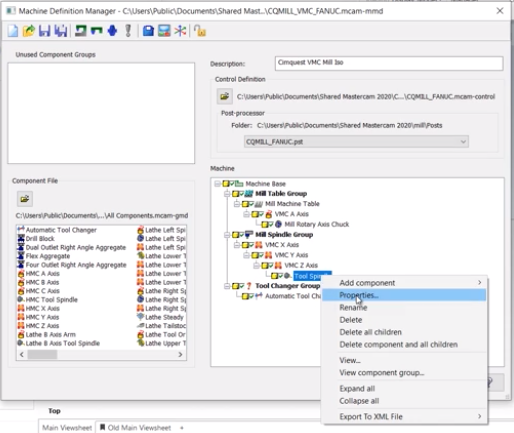
Task: Click the Lathe Steady component icon
Action: pos(140,317)
